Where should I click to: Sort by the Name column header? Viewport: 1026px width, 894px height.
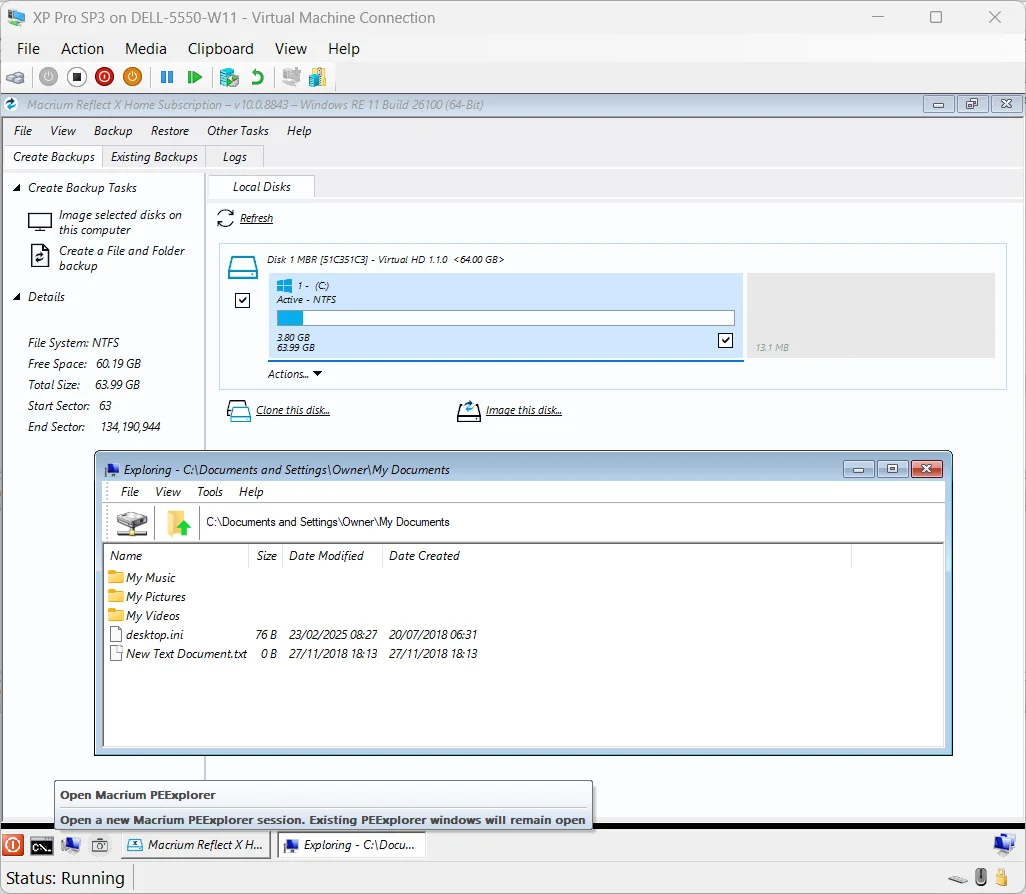(x=175, y=556)
